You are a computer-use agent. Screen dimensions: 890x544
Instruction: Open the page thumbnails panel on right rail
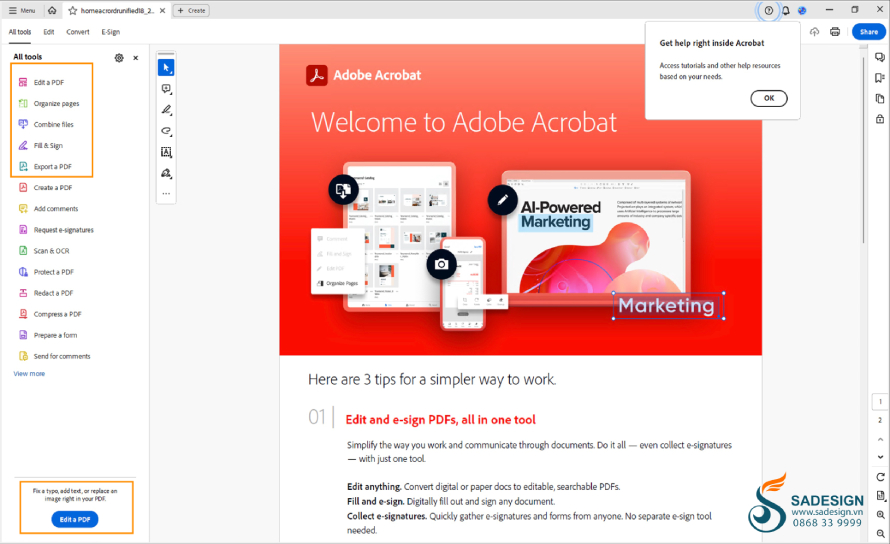(x=880, y=98)
